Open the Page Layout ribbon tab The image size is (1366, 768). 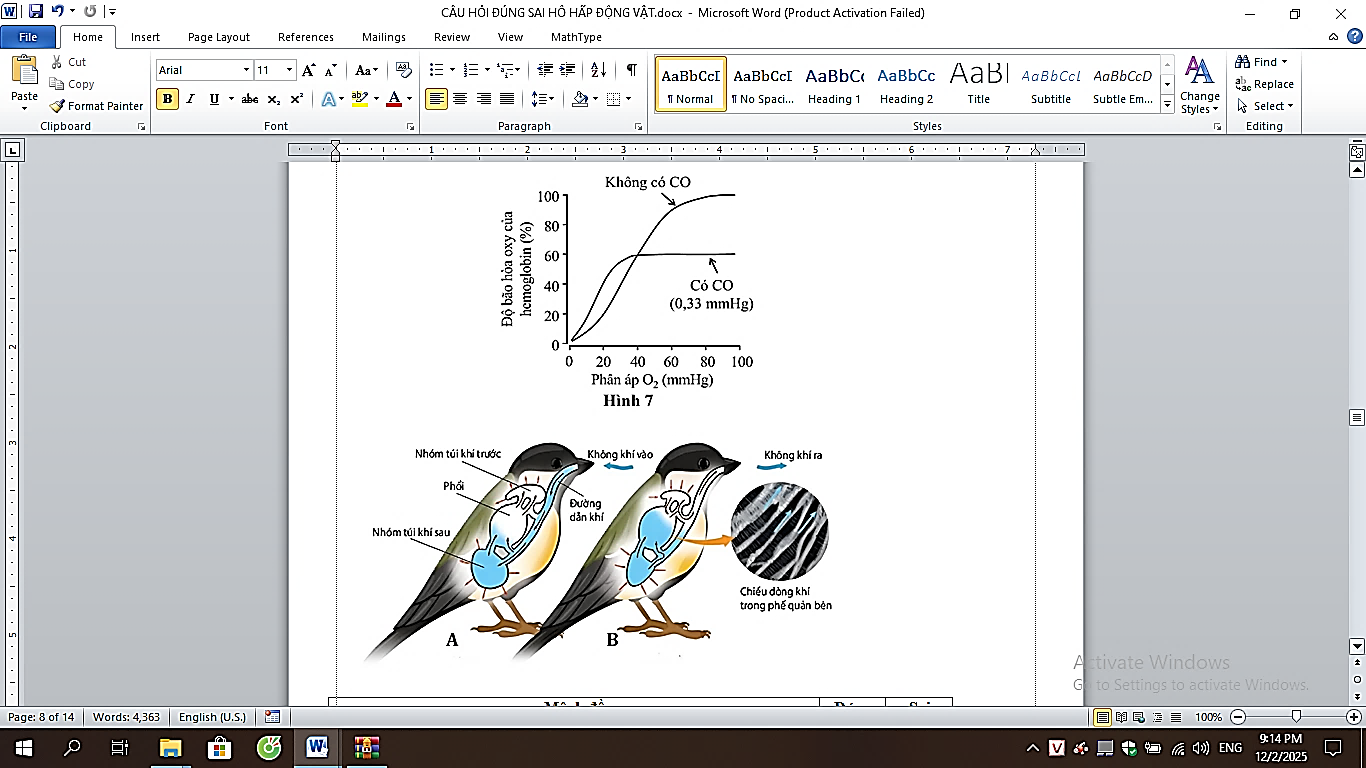pos(219,37)
